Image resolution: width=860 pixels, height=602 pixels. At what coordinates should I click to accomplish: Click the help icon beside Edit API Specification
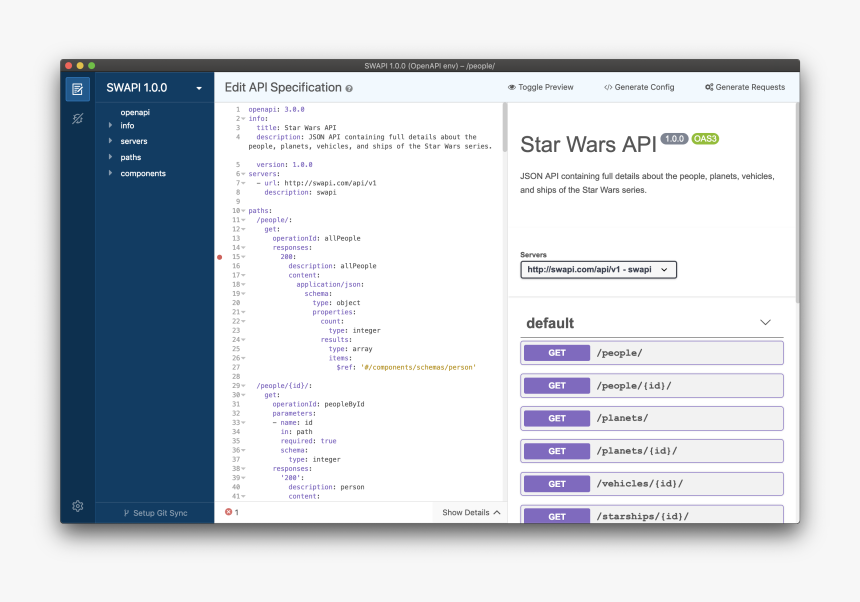[x=349, y=88]
